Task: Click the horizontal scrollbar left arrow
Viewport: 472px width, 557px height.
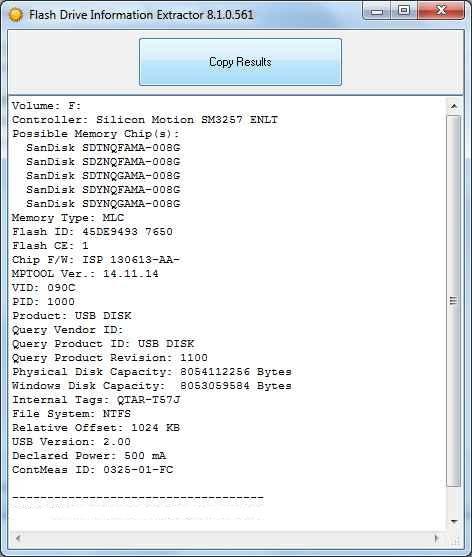Action: (x=18, y=539)
